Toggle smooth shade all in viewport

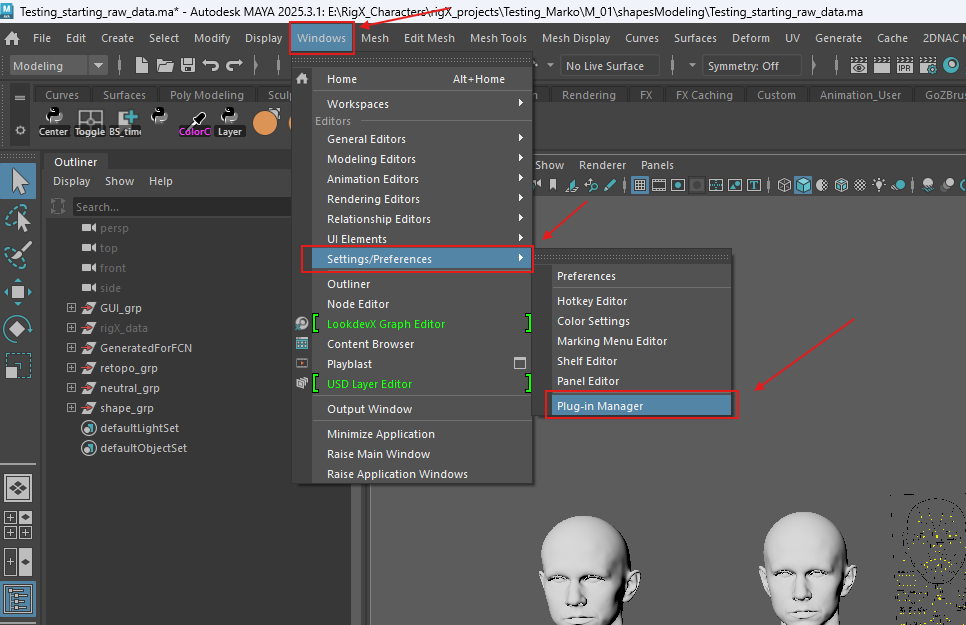(x=802, y=185)
